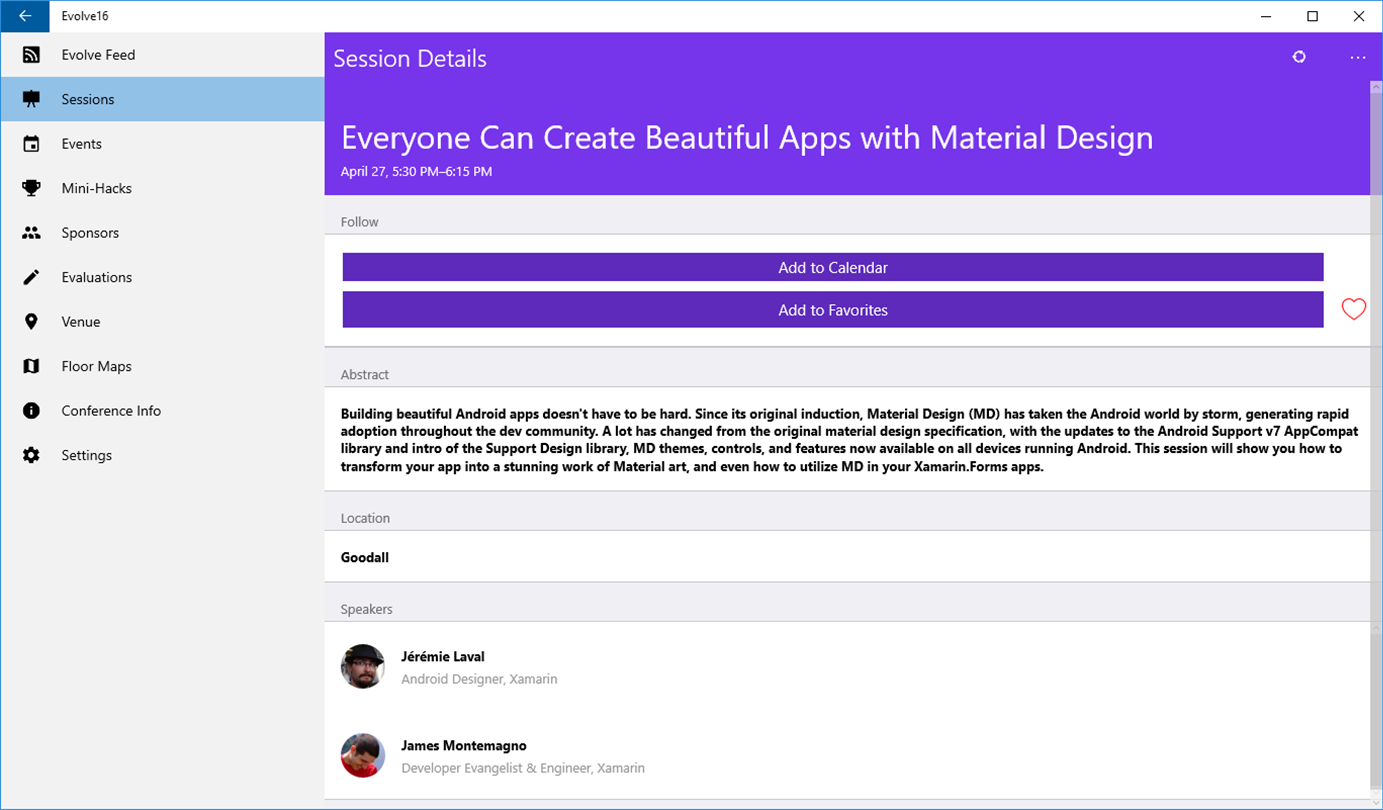The height and width of the screenshot is (810, 1383).
Task: Click the Mini-Hacks trophy icon
Action: point(31,188)
